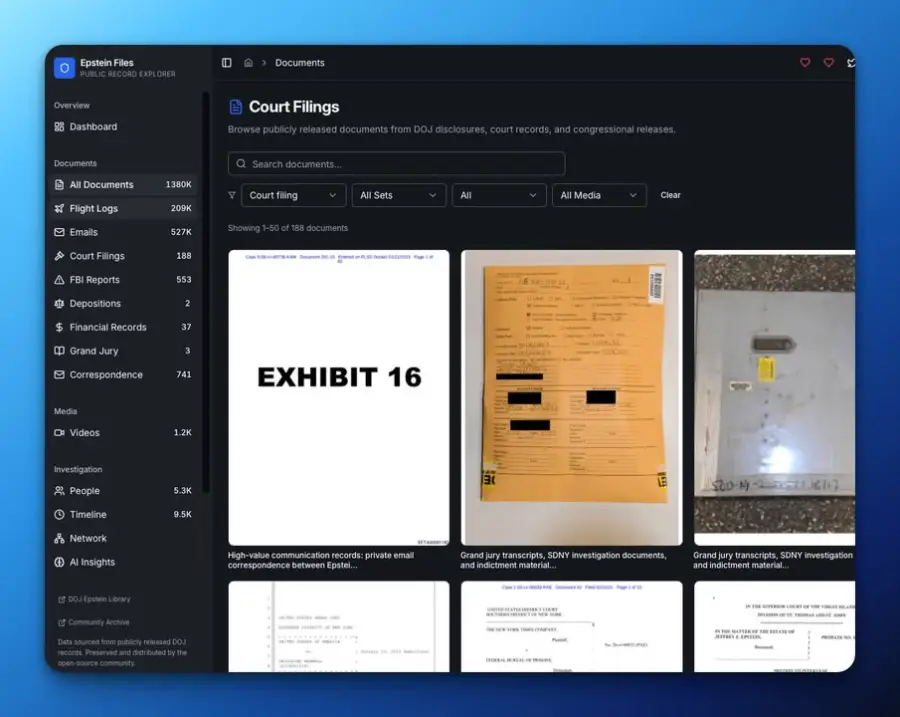Click the Dashboard grid icon

coord(59,126)
